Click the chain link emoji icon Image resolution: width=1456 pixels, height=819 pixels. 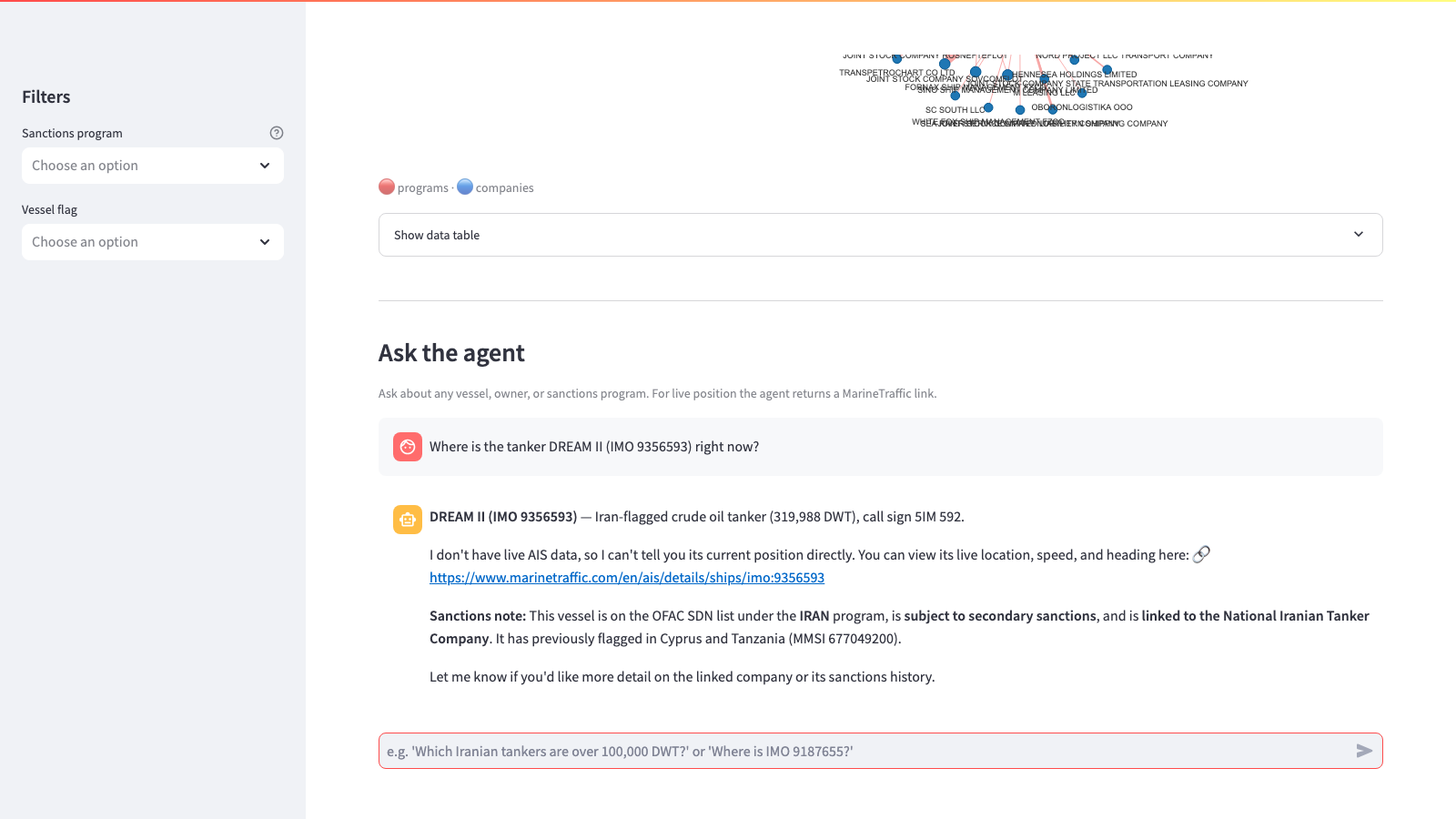click(x=1202, y=554)
